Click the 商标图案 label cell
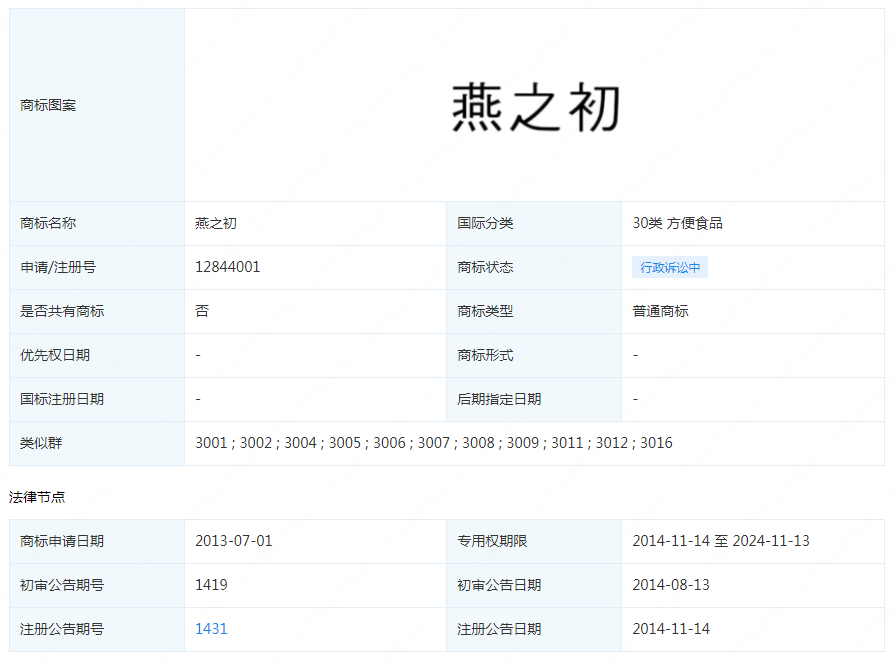 [x=97, y=105]
